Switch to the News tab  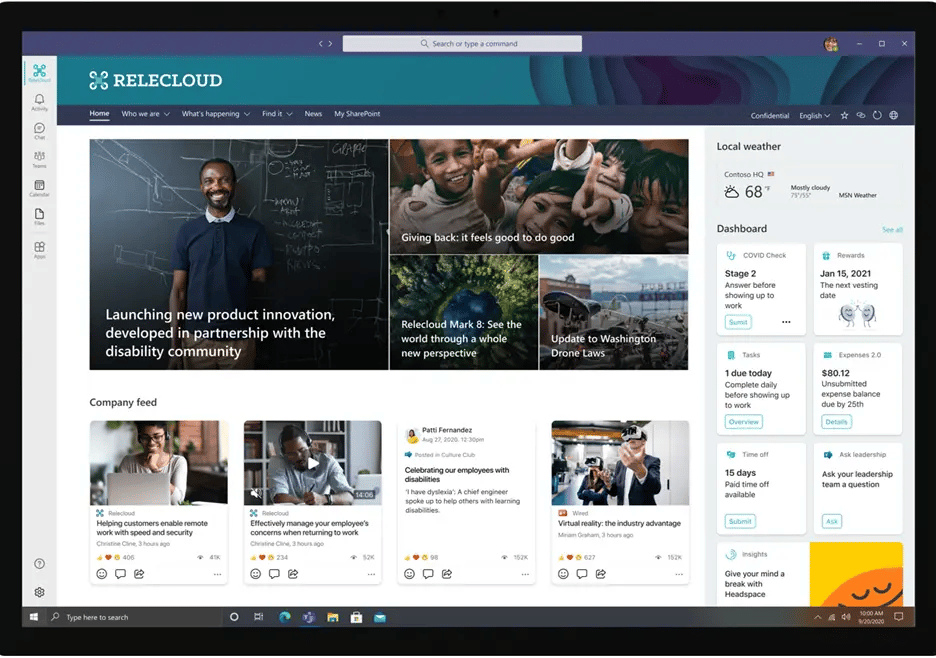coord(313,113)
